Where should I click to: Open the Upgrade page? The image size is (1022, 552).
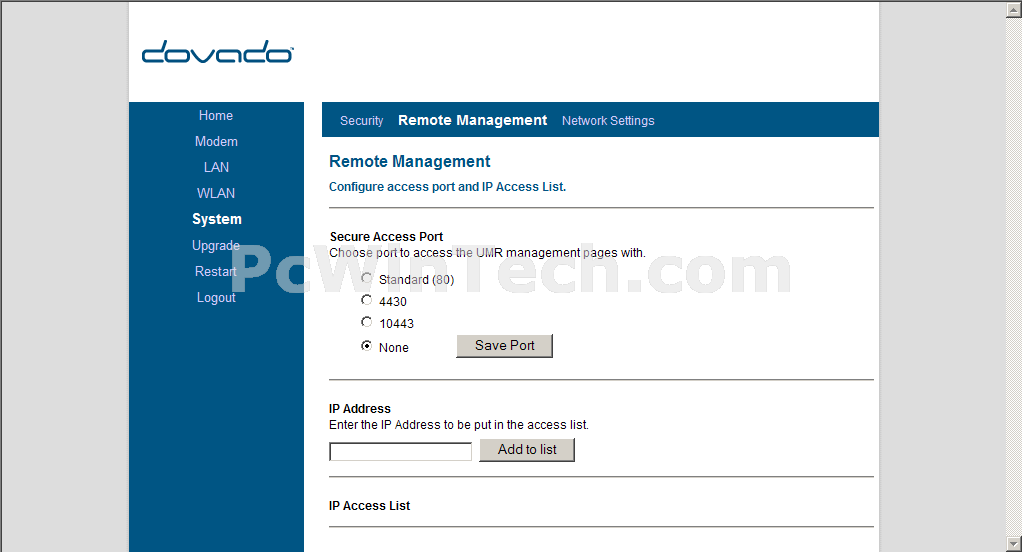click(x=216, y=246)
